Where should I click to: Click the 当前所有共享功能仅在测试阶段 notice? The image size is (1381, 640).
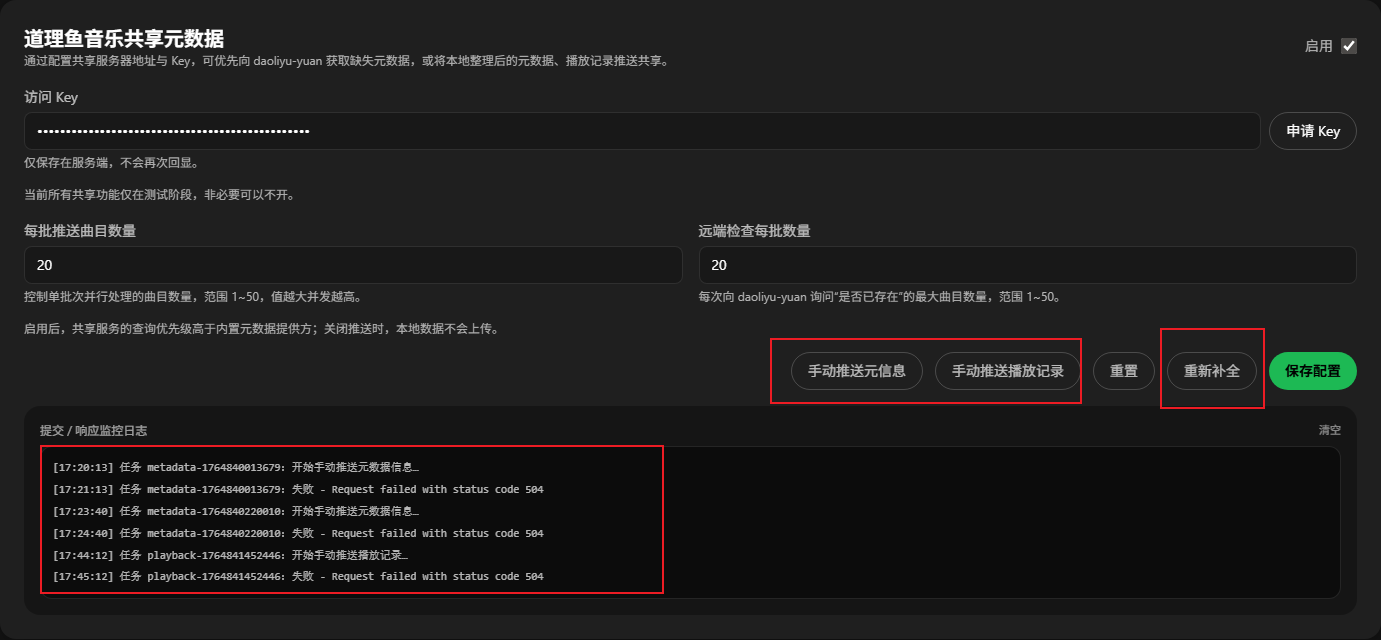(x=159, y=195)
